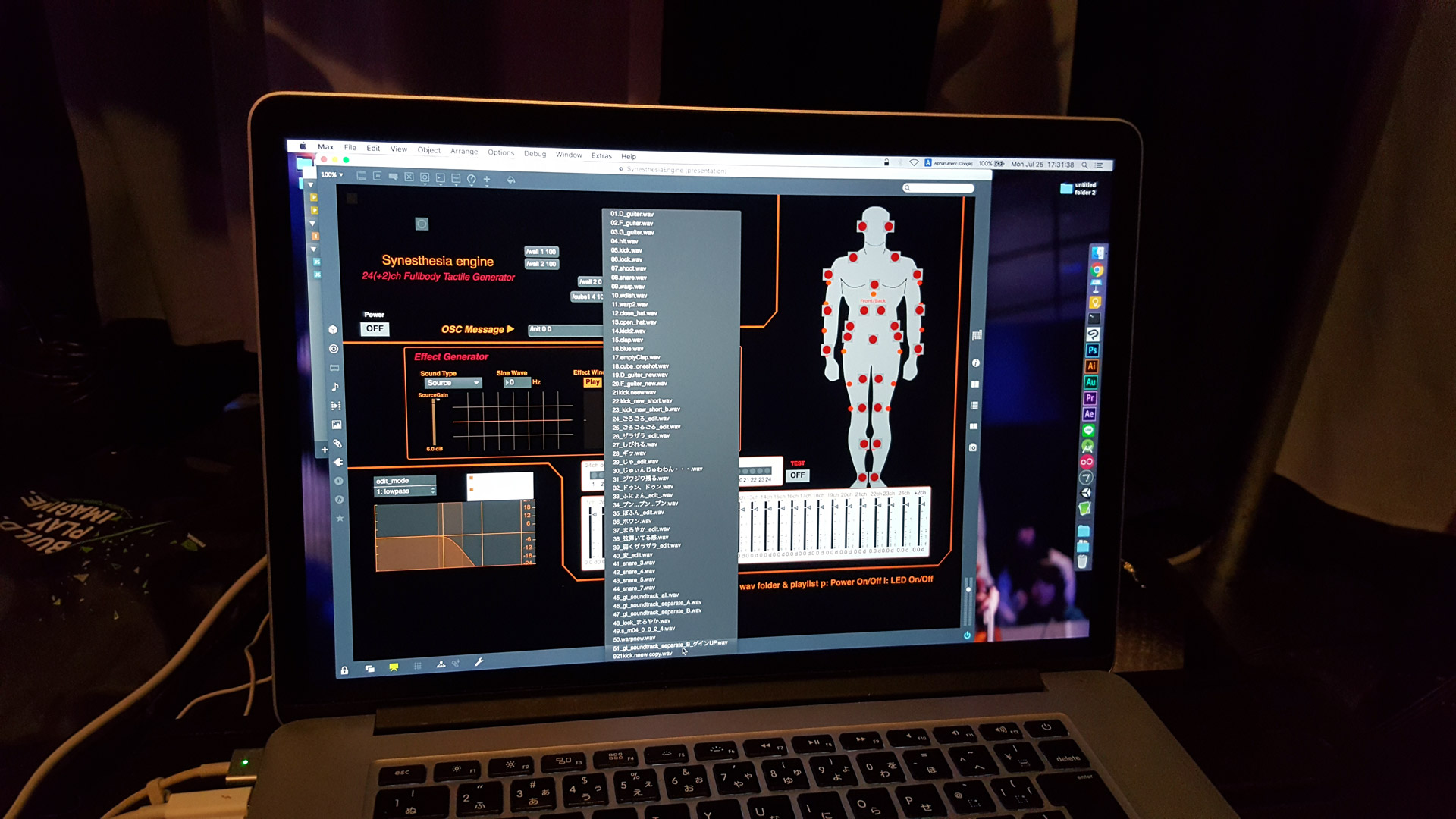
Task: Click the toggle object above the title
Action: (x=422, y=224)
